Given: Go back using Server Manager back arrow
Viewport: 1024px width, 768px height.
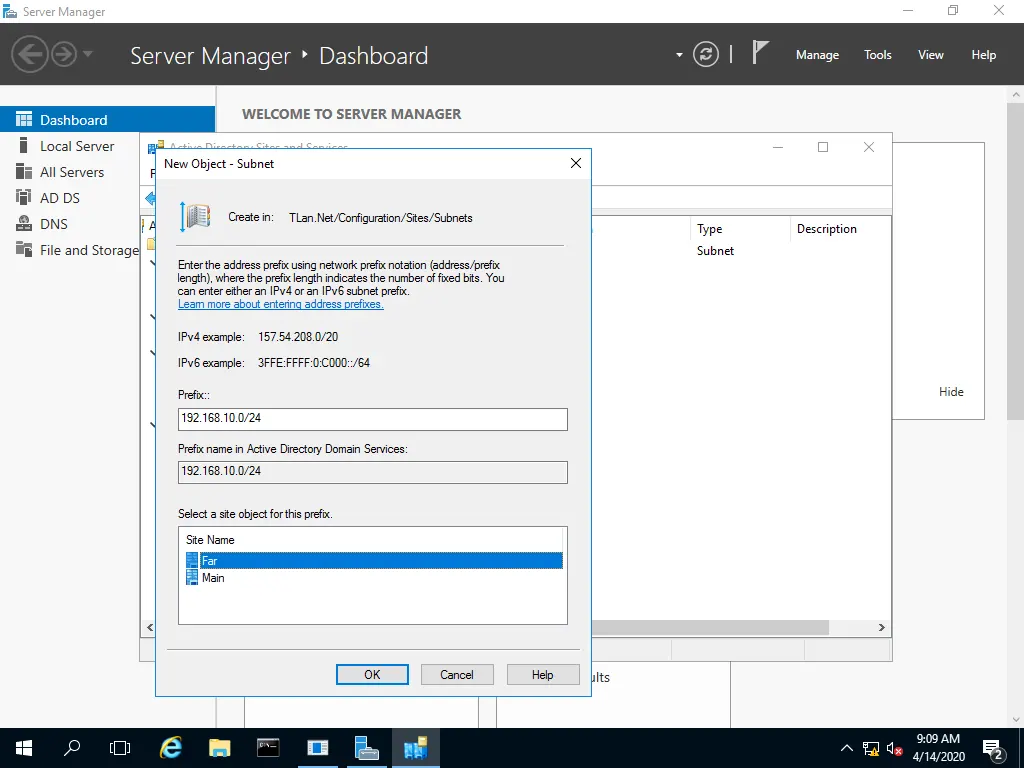Looking at the screenshot, I should [29, 54].
